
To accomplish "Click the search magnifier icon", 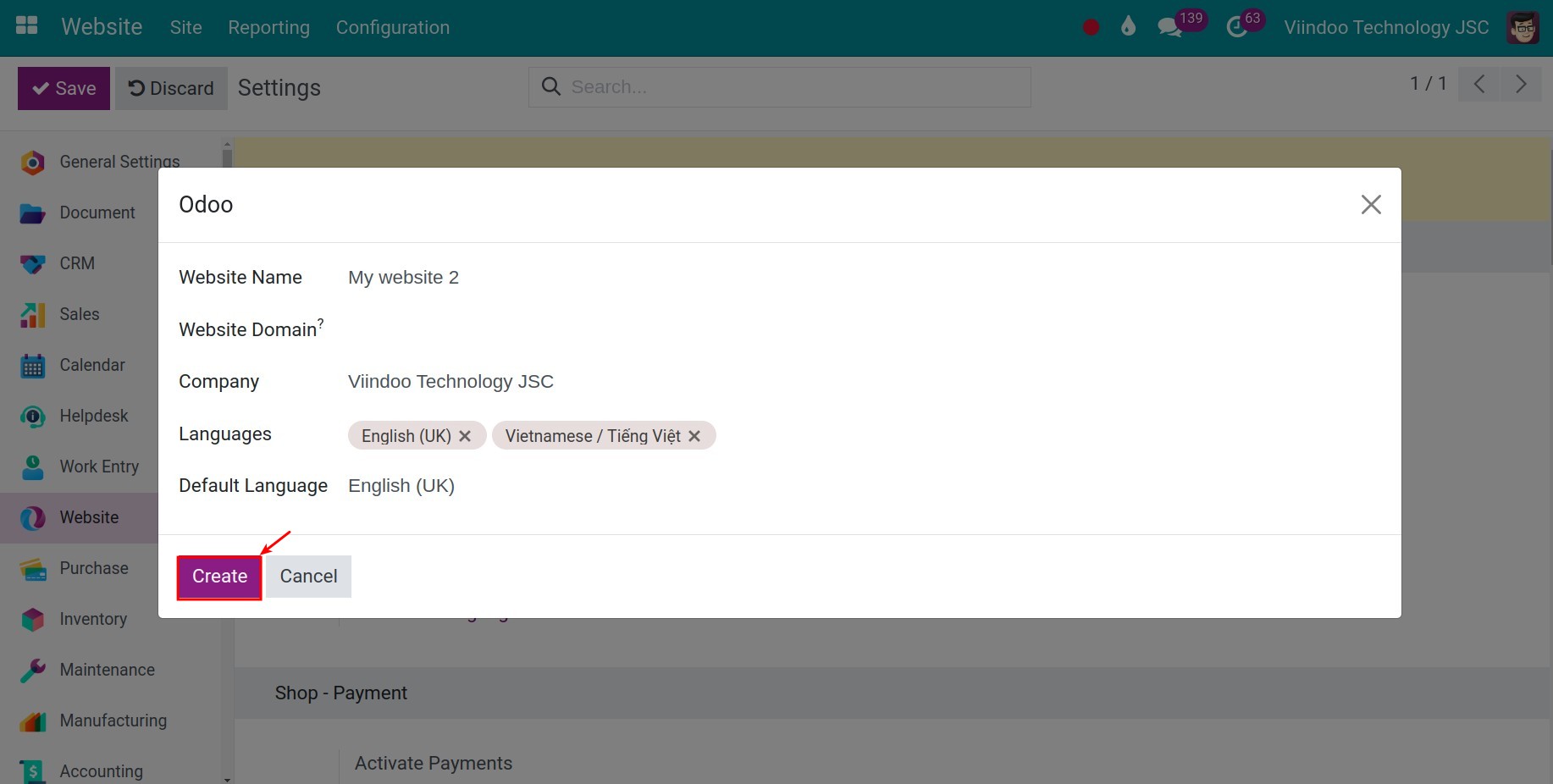I will pyautogui.click(x=551, y=86).
